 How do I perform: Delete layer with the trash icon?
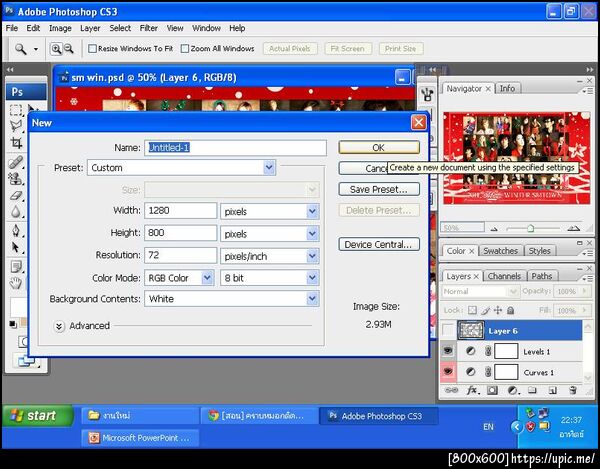click(x=572, y=390)
